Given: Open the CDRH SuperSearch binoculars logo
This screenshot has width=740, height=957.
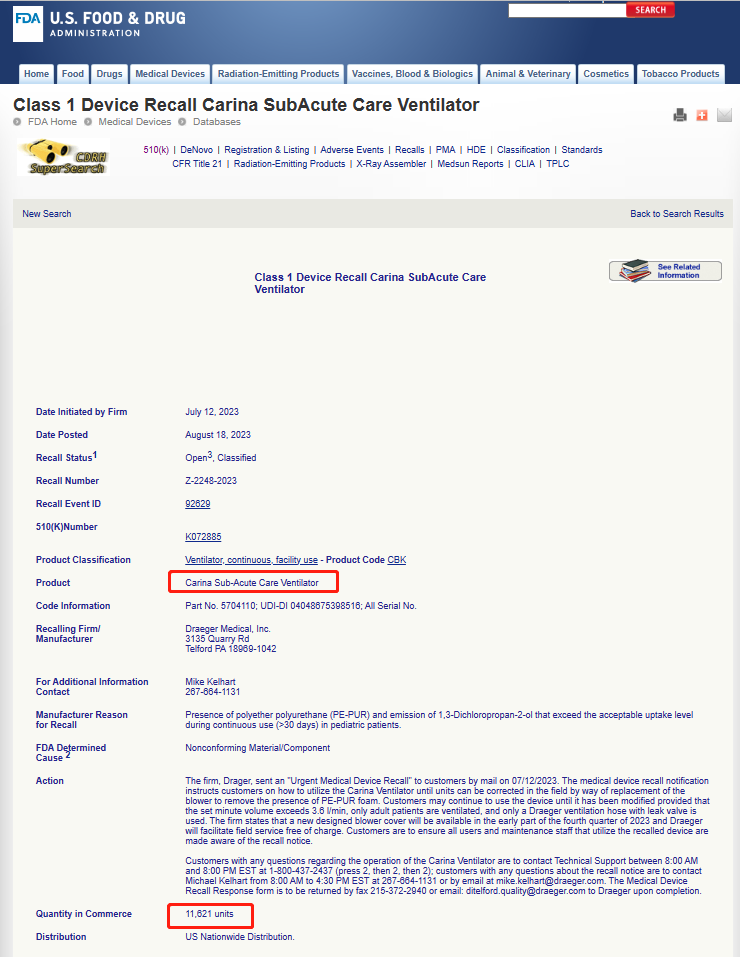Looking at the screenshot, I should pos(62,157).
